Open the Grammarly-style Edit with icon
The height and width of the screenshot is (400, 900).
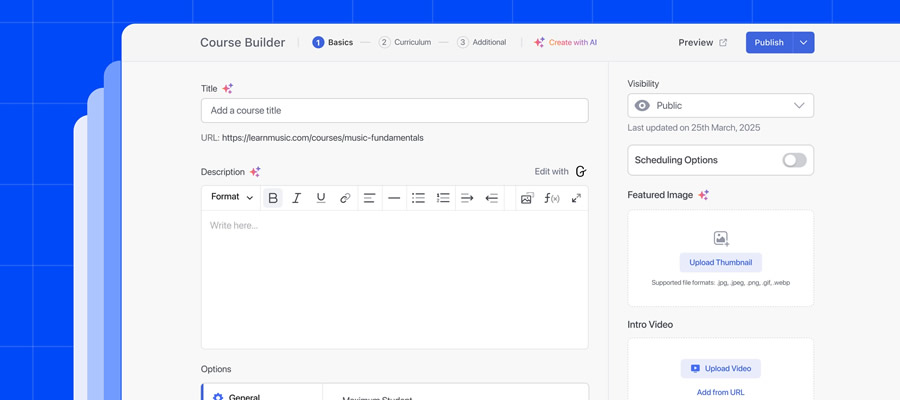(581, 172)
